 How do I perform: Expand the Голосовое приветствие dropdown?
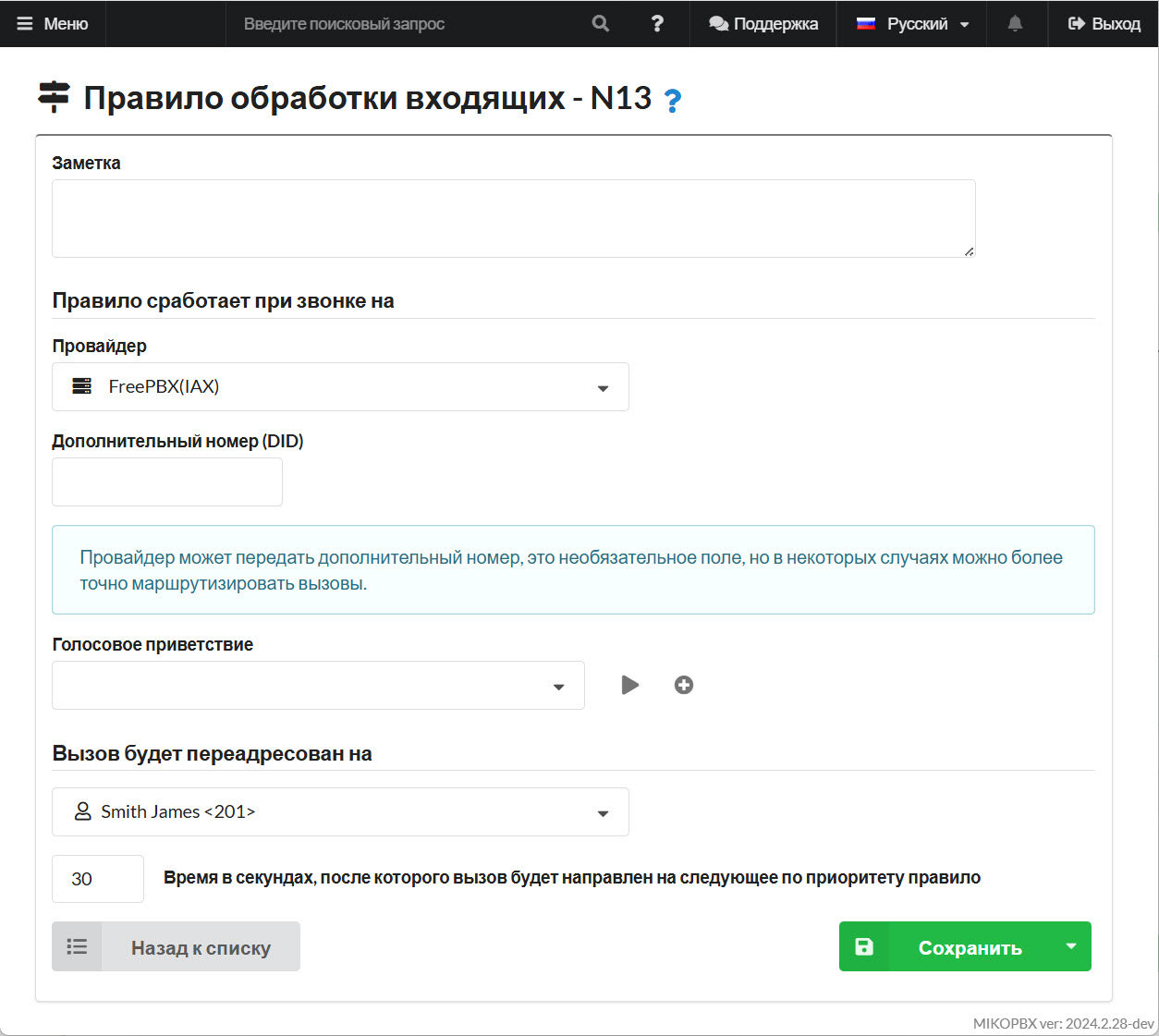point(318,686)
